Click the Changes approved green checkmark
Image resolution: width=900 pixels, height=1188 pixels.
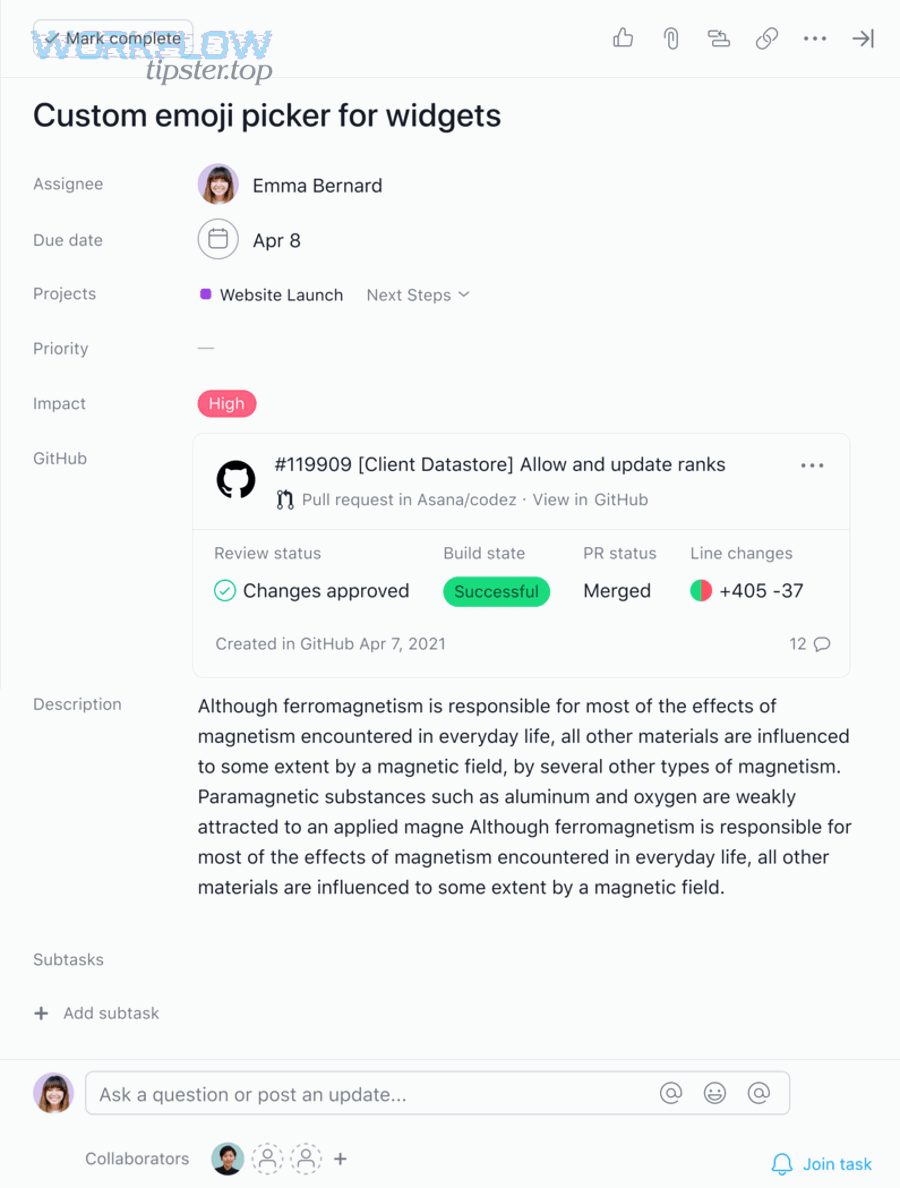coord(225,591)
